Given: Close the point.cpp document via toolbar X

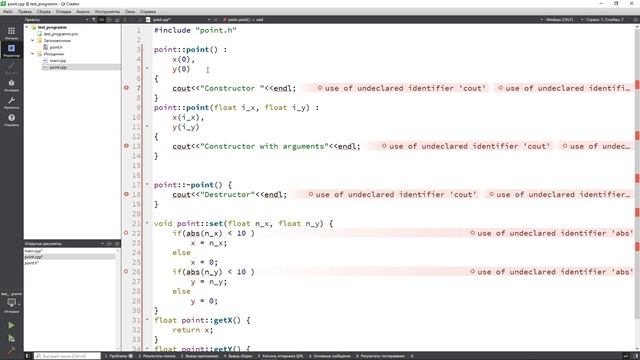Looking at the screenshot, I should [216, 20].
